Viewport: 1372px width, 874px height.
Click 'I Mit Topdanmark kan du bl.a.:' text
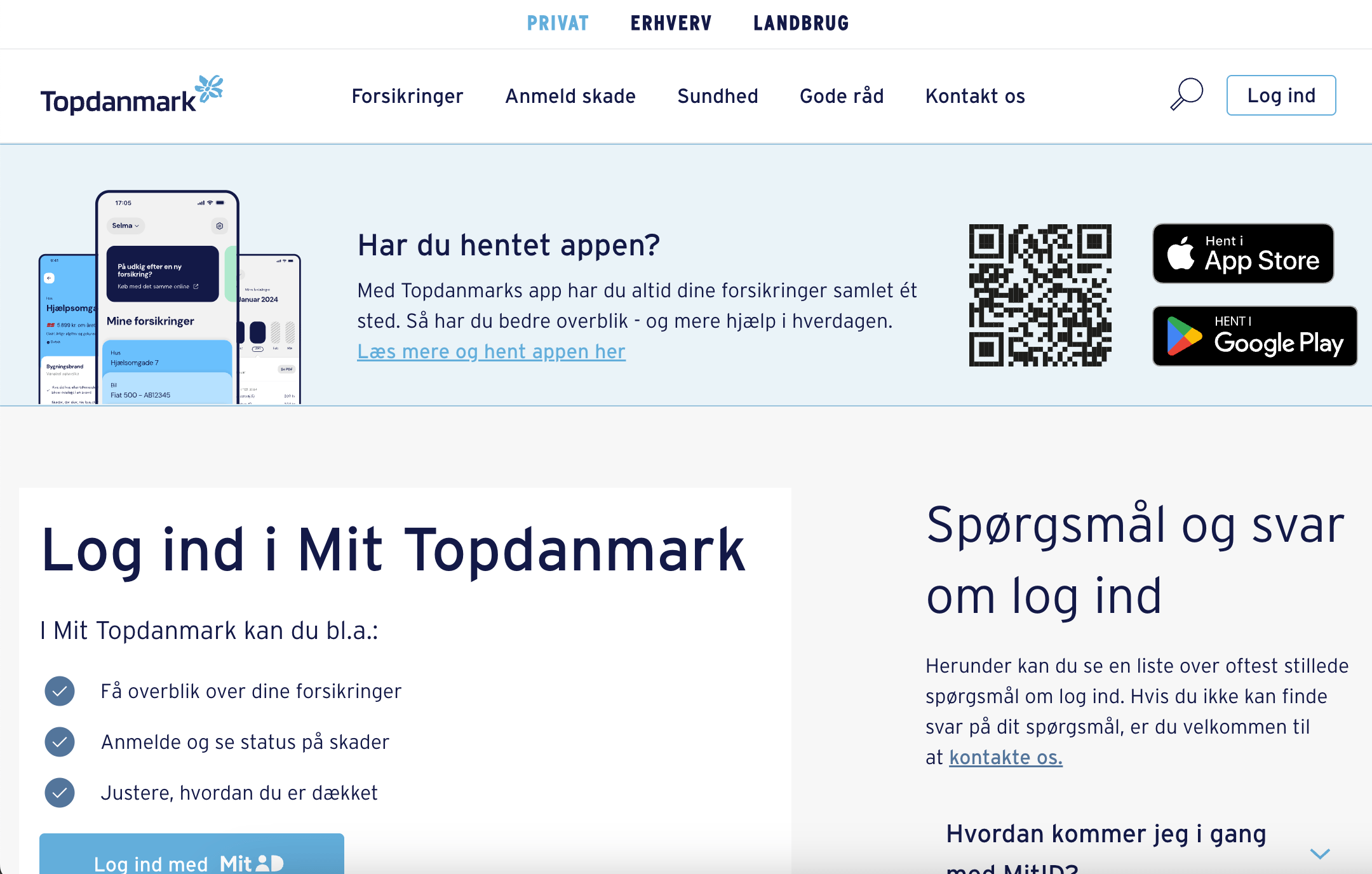(x=209, y=631)
